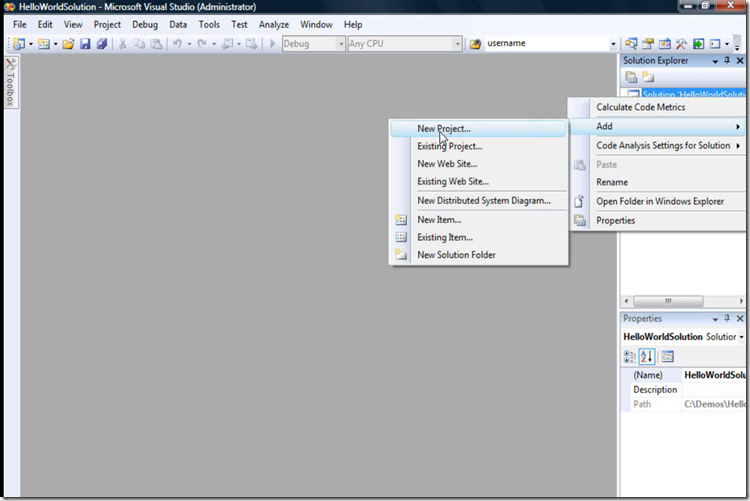The width and height of the screenshot is (750, 501).
Task: Click the Redo arrow icon
Action: coord(202,44)
